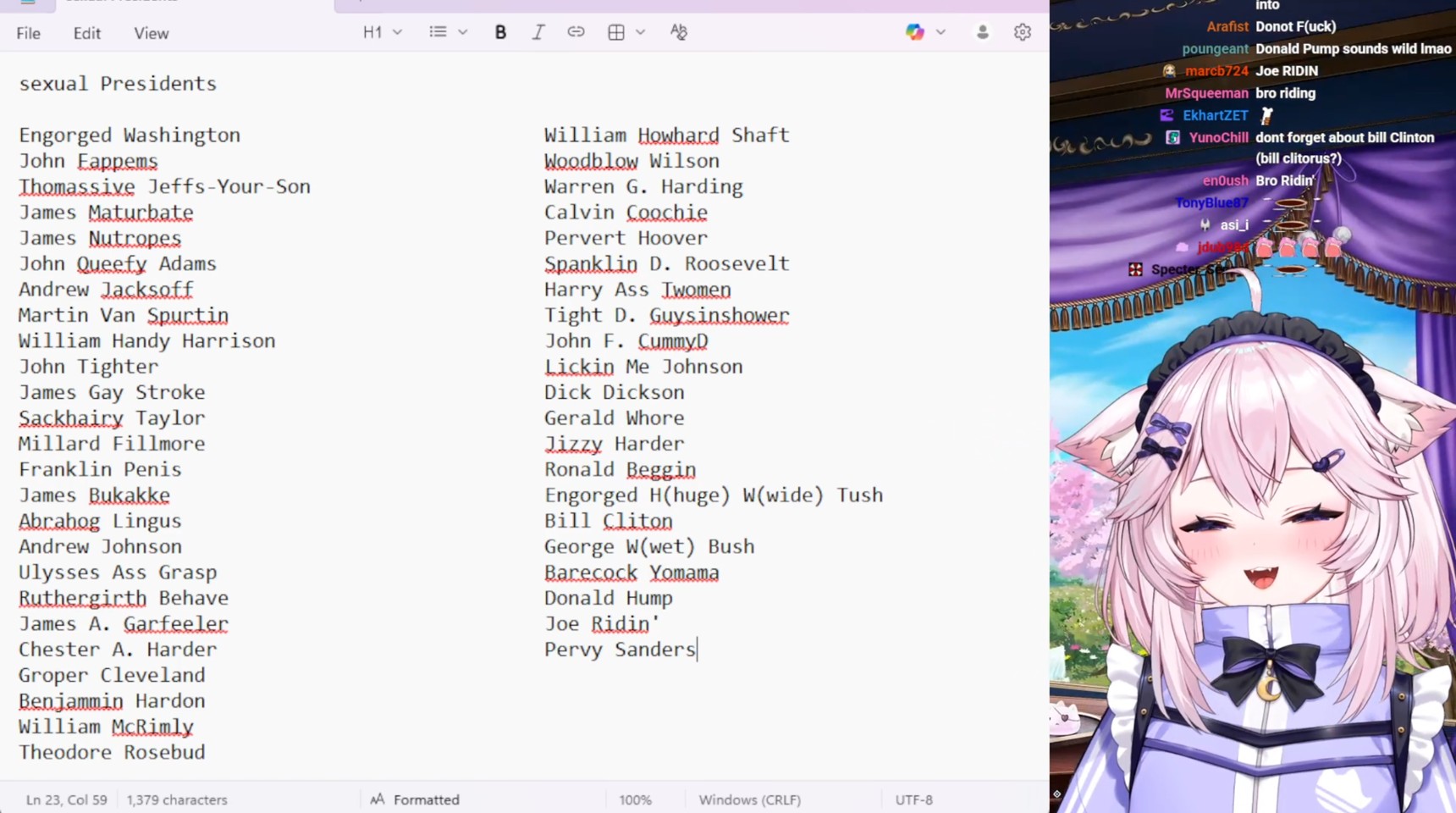This screenshot has width=1456, height=813.
Task: Click the line 'Ruthergirth Behave'
Action: [x=124, y=598]
